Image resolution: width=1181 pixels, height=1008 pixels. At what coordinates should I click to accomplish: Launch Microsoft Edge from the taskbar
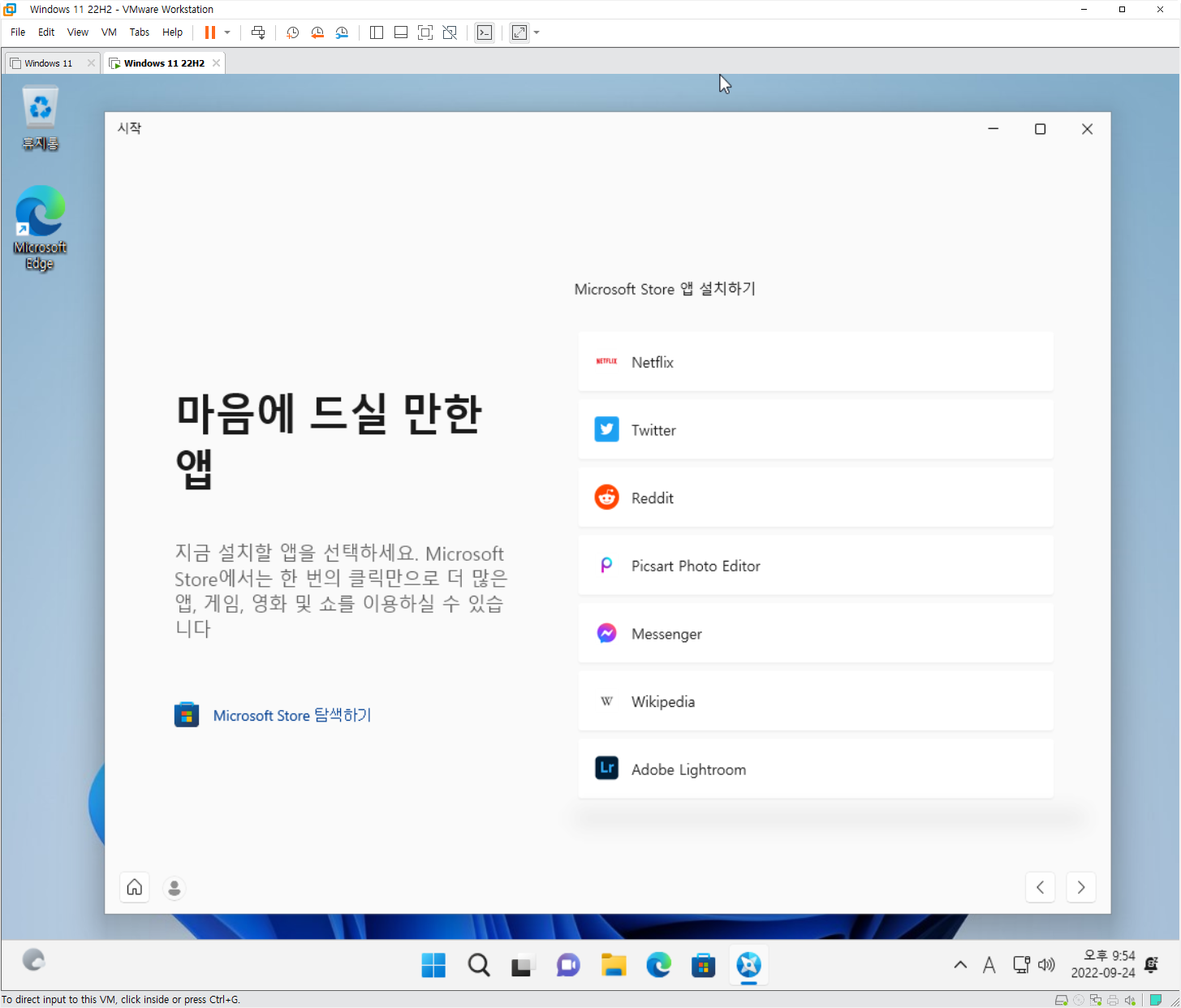[x=658, y=965]
